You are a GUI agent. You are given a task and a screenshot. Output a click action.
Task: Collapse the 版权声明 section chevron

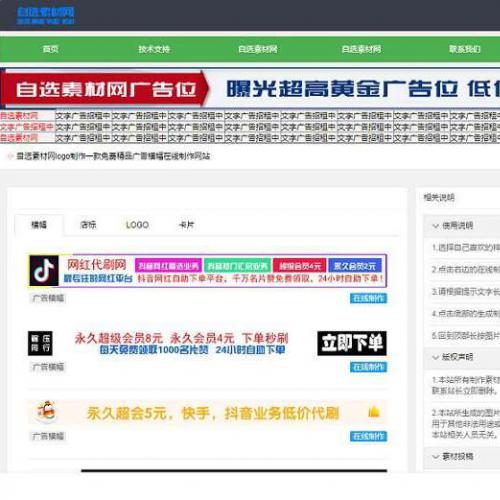[x=435, y=357]
